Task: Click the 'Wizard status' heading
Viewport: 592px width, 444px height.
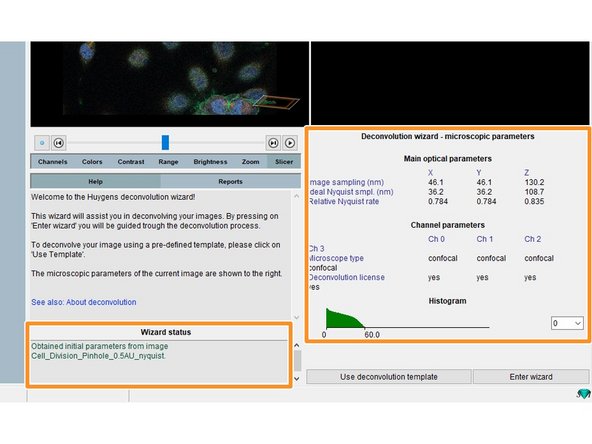Action: (166, 332)
